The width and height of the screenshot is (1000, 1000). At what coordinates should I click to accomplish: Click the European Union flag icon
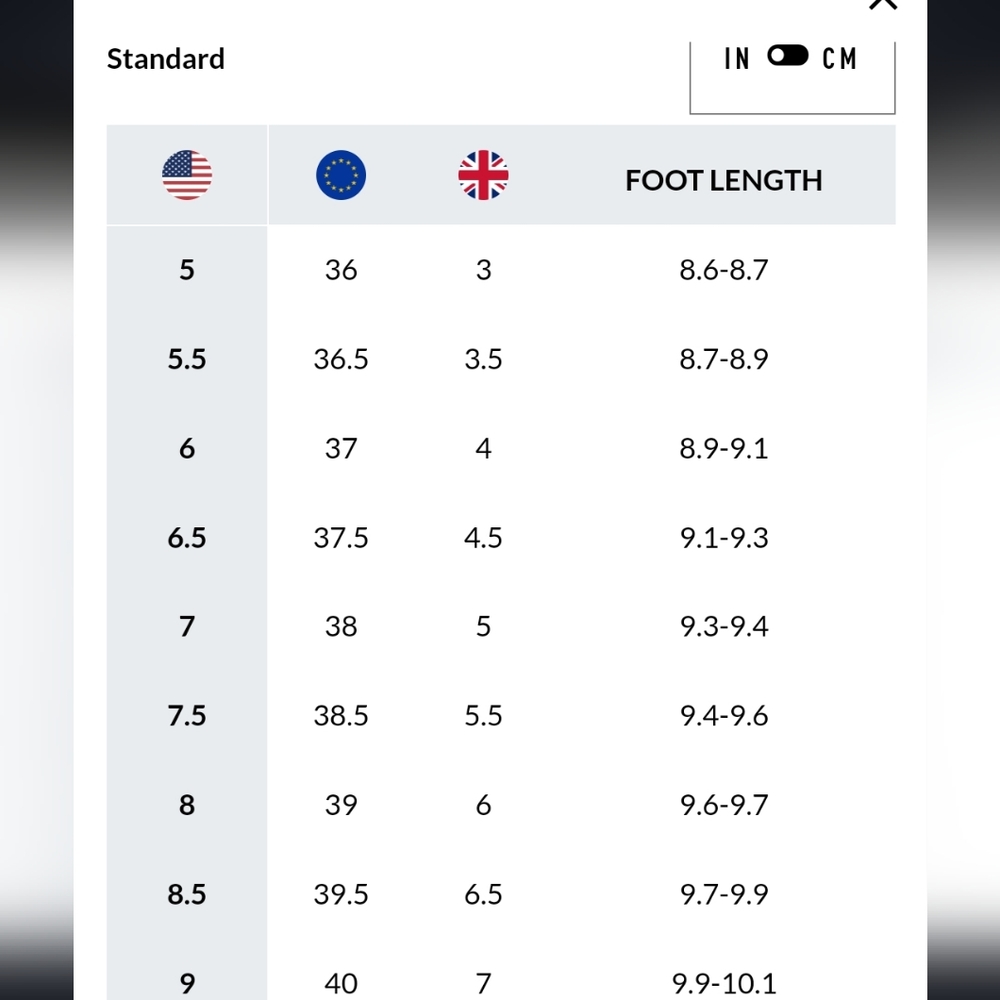tap(341, 176)
